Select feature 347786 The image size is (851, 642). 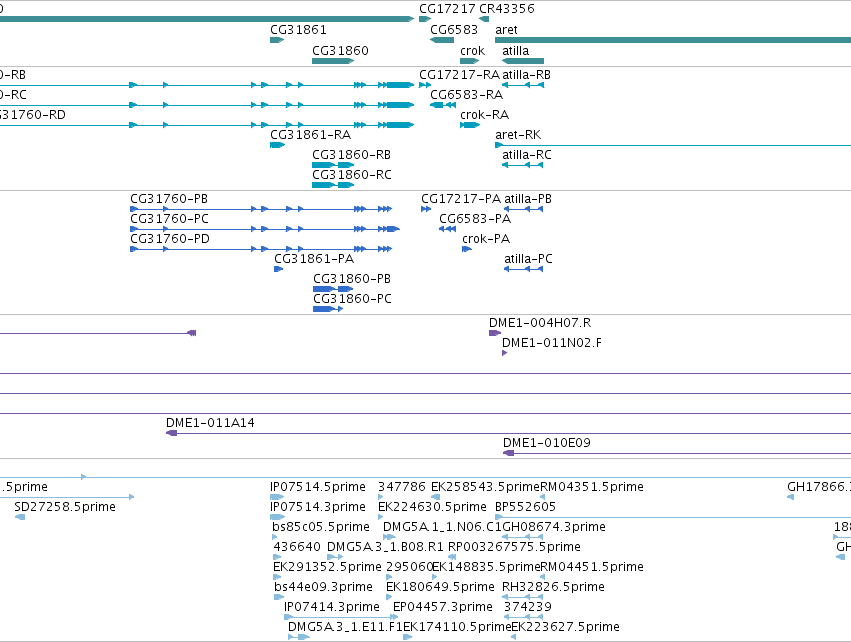(402, 487)
